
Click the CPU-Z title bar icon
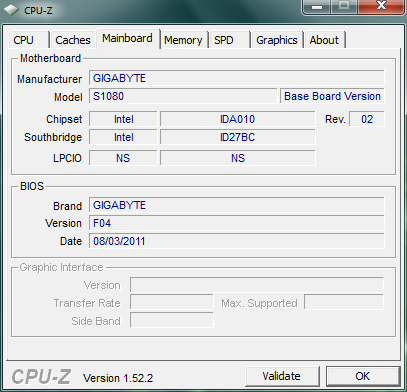(11, 10)
